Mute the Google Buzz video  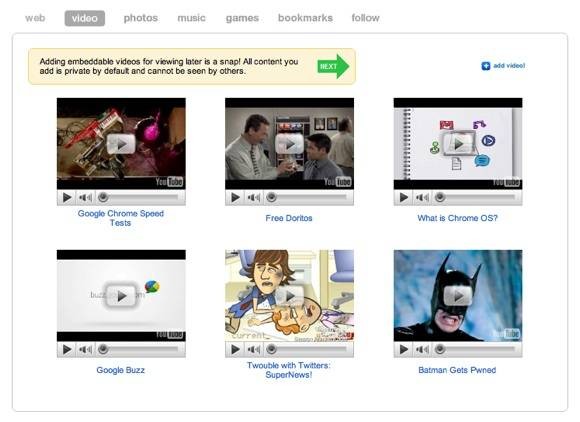coord(85,350)
